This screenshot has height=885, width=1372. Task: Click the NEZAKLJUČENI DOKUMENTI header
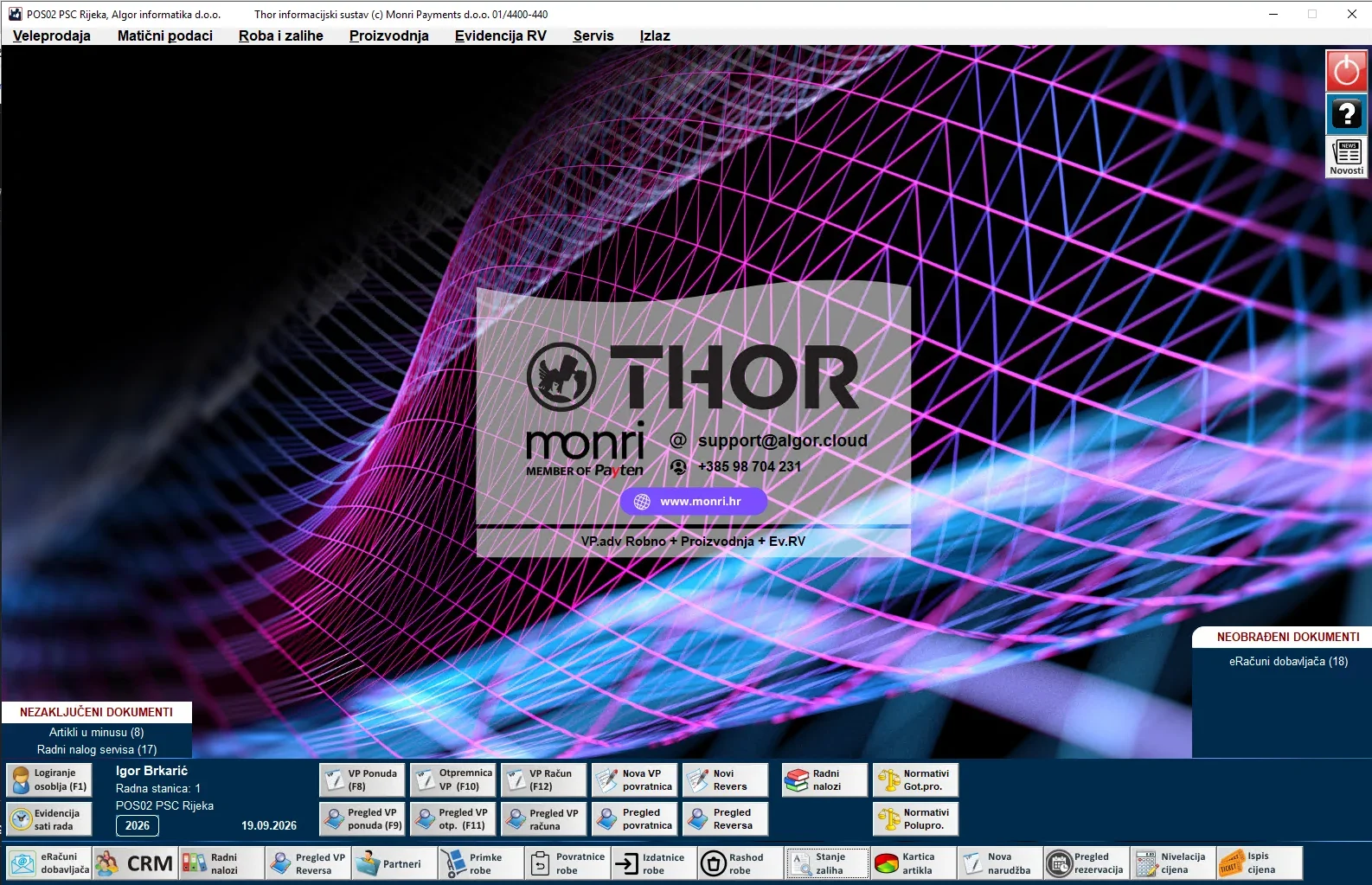tap(97, 712)
